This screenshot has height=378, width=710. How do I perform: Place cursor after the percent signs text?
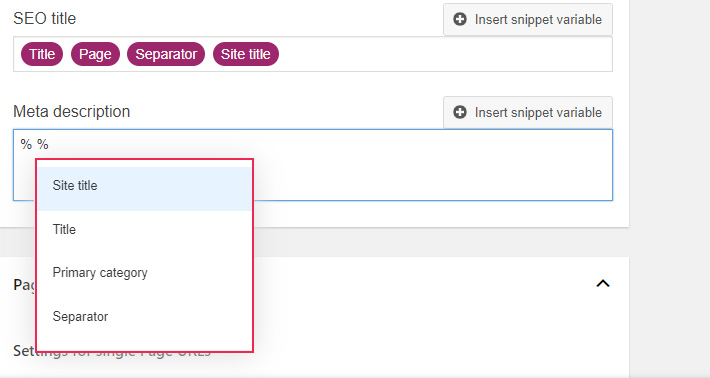point(50,144)
